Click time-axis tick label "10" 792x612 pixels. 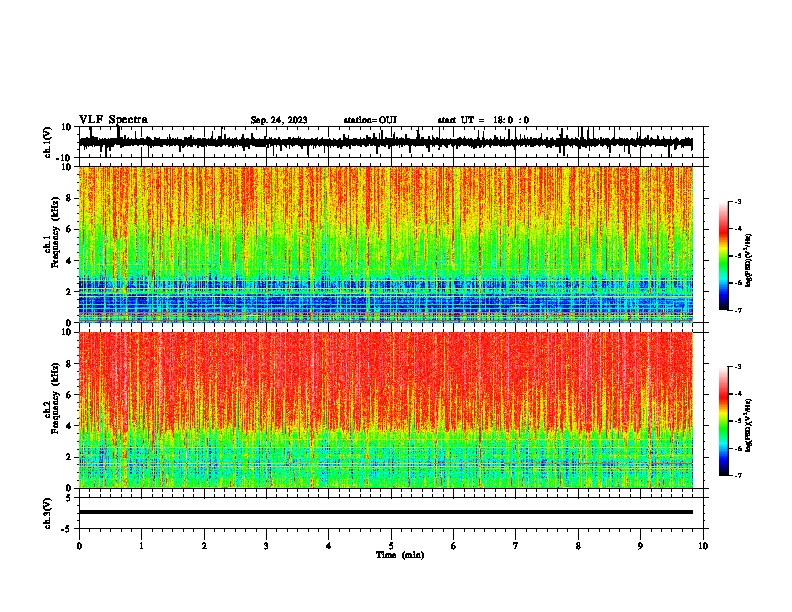click(703, 546)
